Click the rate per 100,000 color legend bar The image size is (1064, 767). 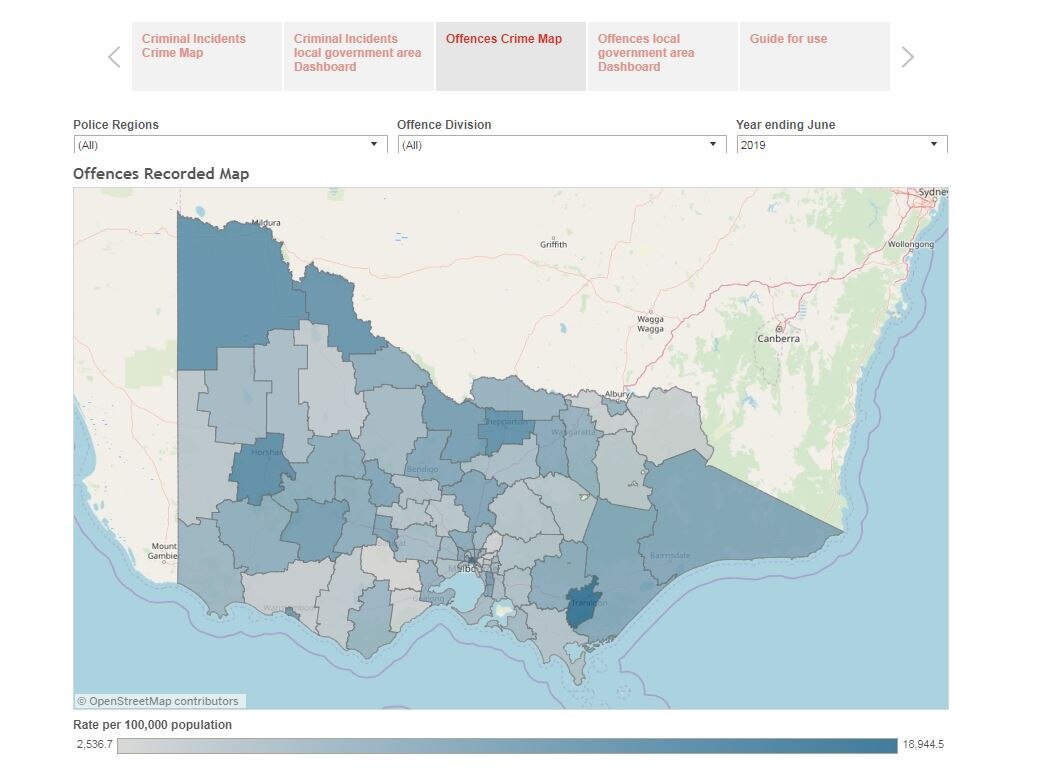pyautogui.click(x=507, y=745)
